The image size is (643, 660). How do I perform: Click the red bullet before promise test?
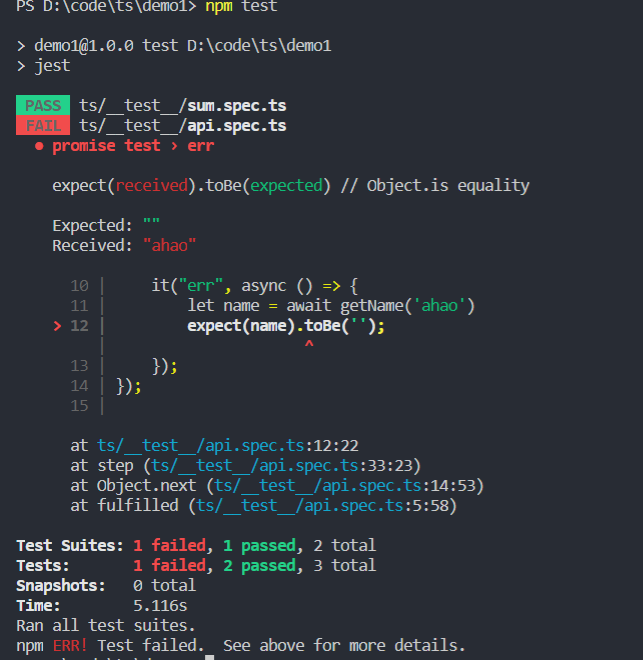38,146
